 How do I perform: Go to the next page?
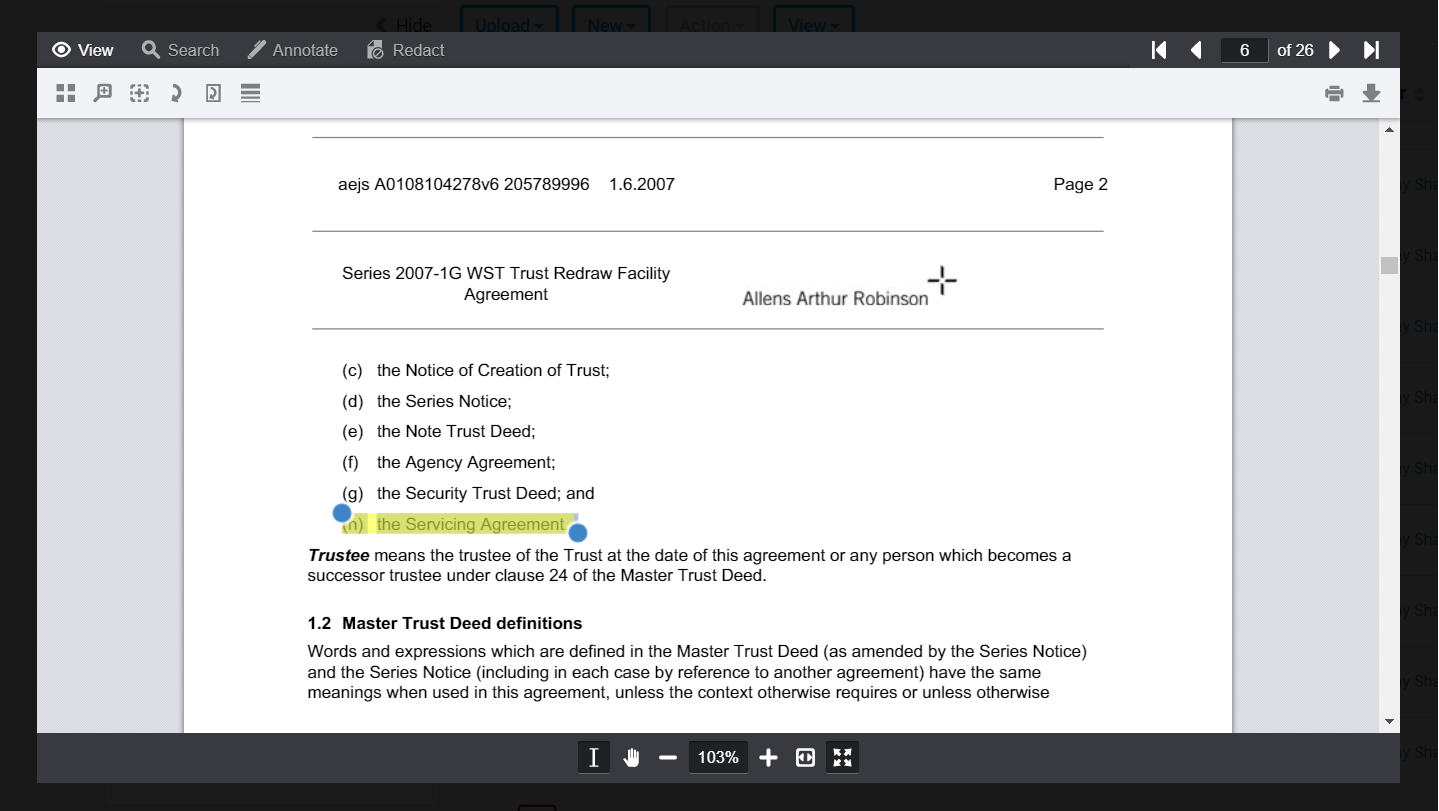coord(1334,50)
